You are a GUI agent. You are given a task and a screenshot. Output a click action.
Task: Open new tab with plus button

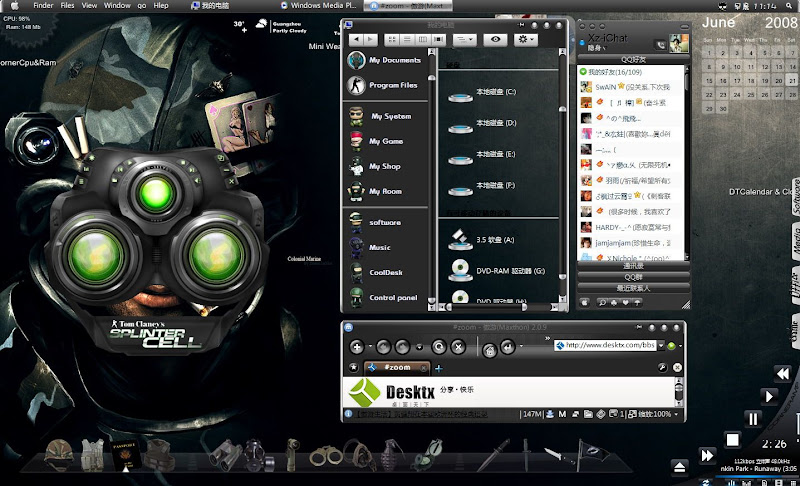[438, 368]
